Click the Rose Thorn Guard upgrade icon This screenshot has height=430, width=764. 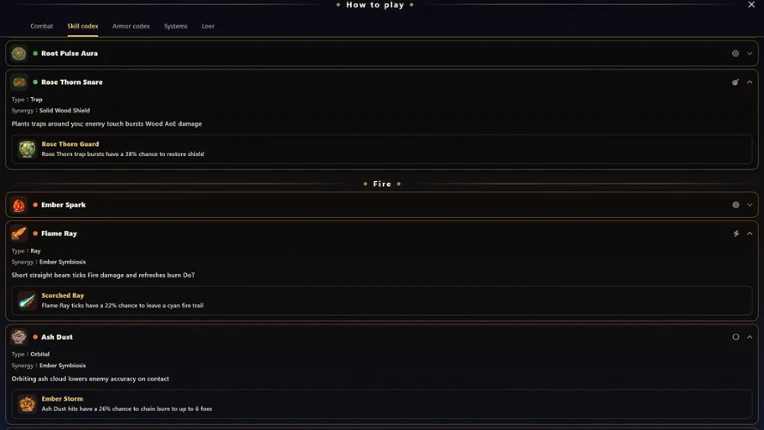click(27, 149)
